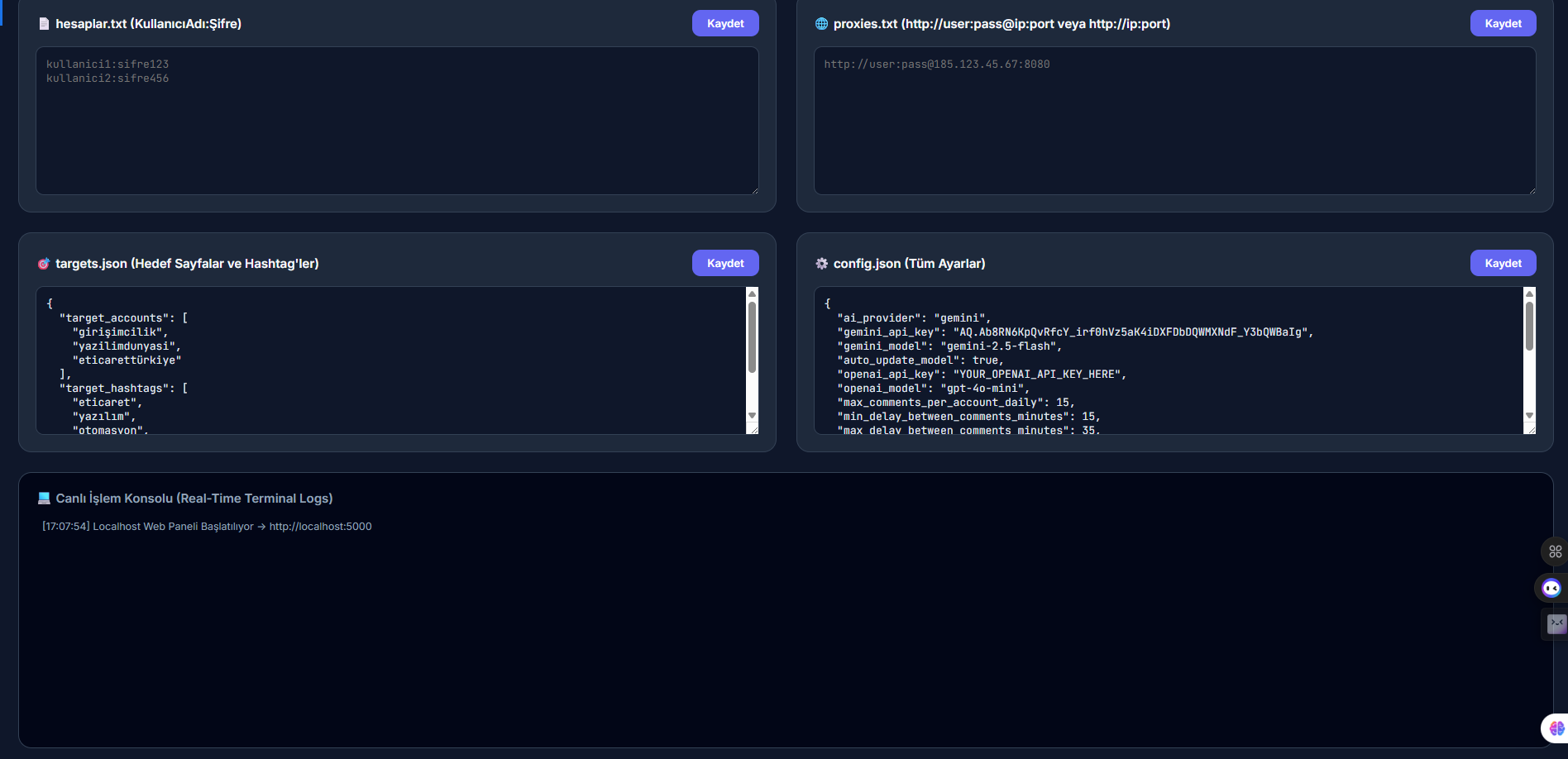
Task: Save proxies.txt with its Kaydet button
Action: point(1503,23)
